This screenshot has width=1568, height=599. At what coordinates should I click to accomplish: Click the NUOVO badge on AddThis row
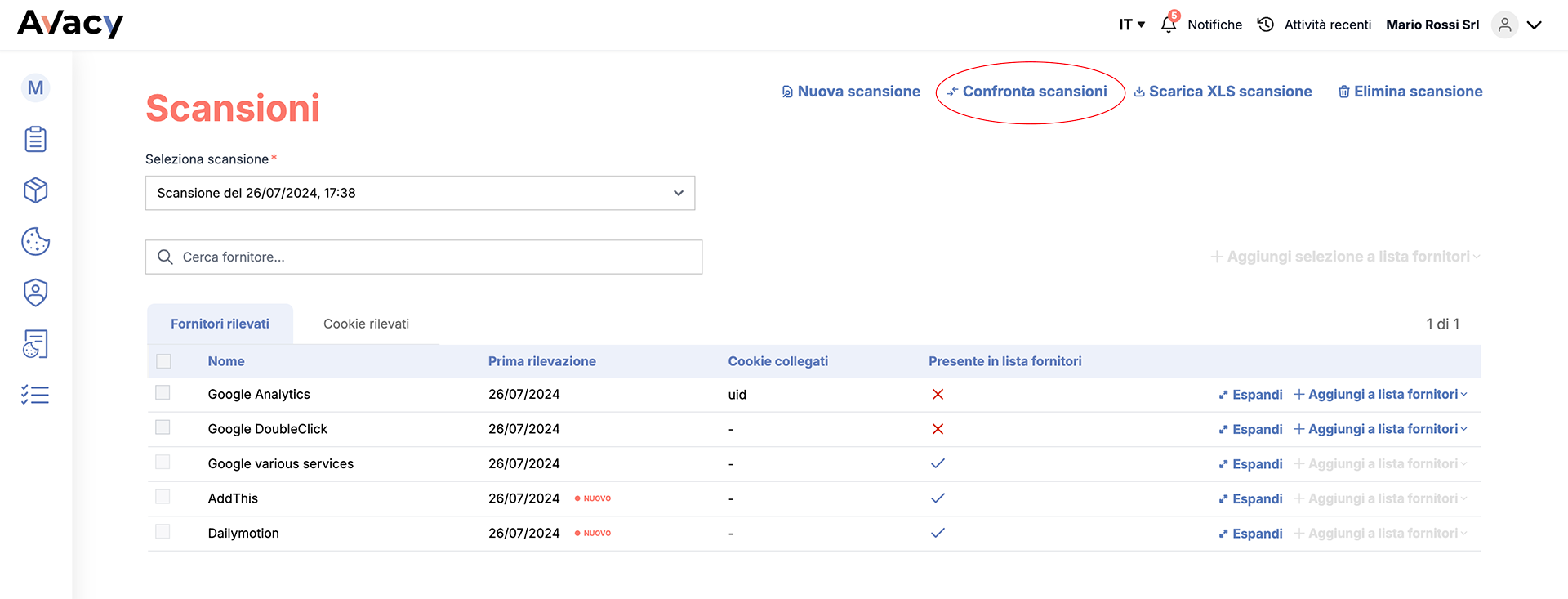pos(593,498)
